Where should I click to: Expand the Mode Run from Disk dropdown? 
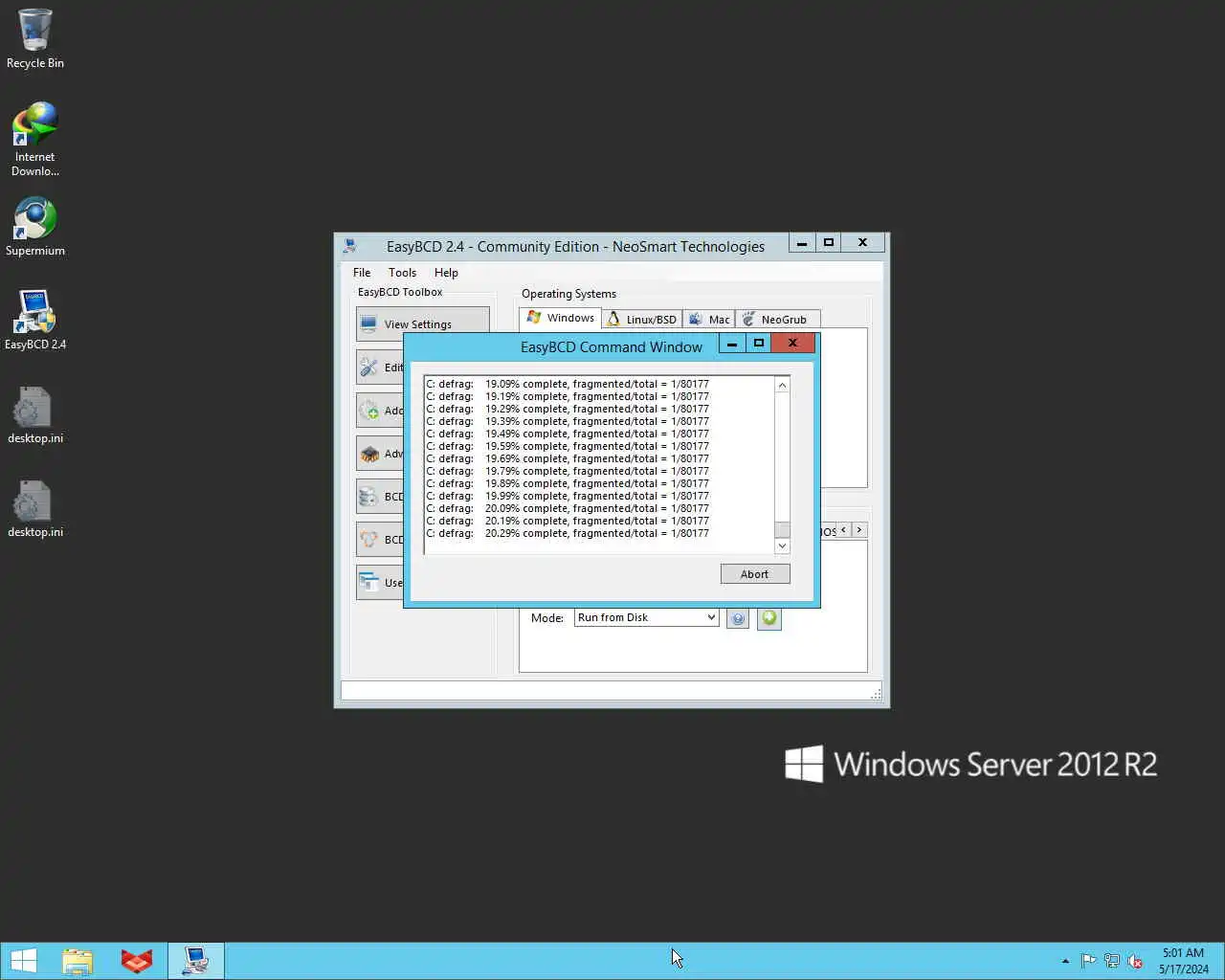(x=711, y=618)
